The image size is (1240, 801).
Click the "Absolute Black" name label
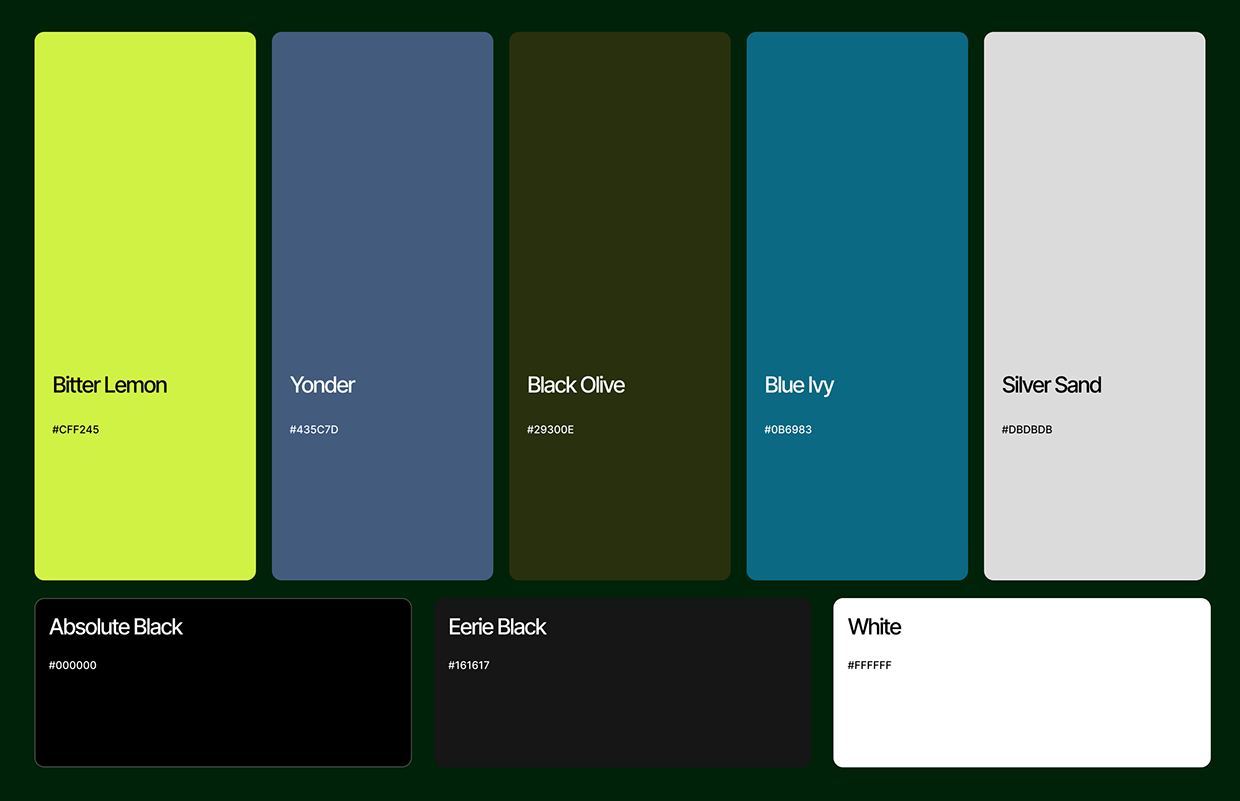tap(116, 627)
